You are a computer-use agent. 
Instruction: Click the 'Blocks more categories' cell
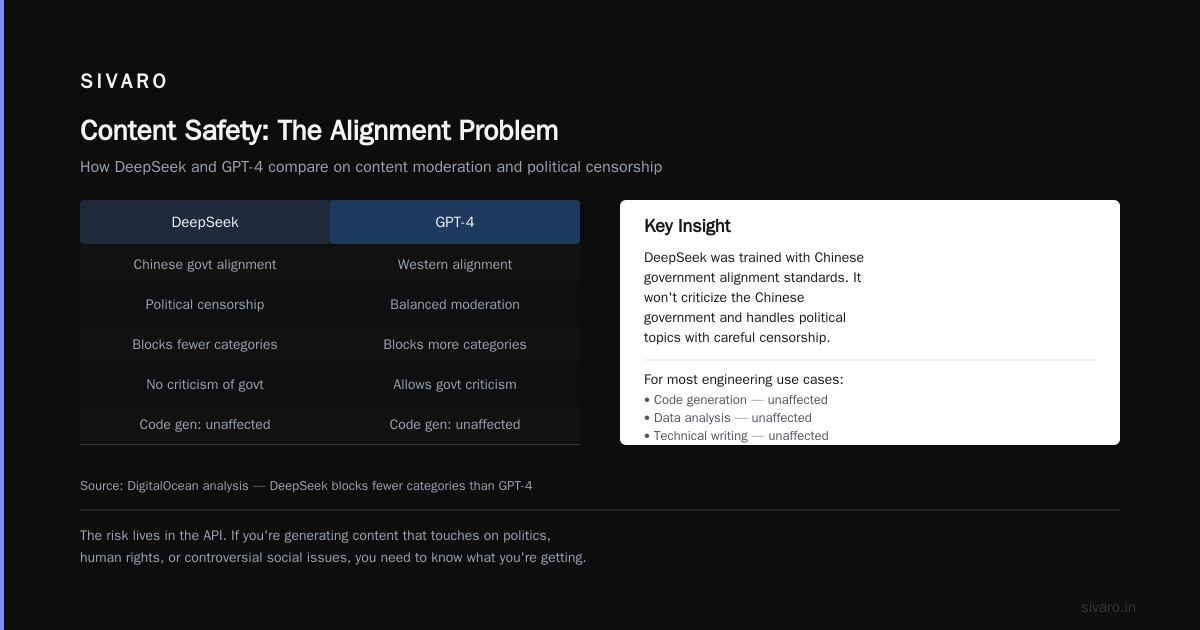point(455,344)
